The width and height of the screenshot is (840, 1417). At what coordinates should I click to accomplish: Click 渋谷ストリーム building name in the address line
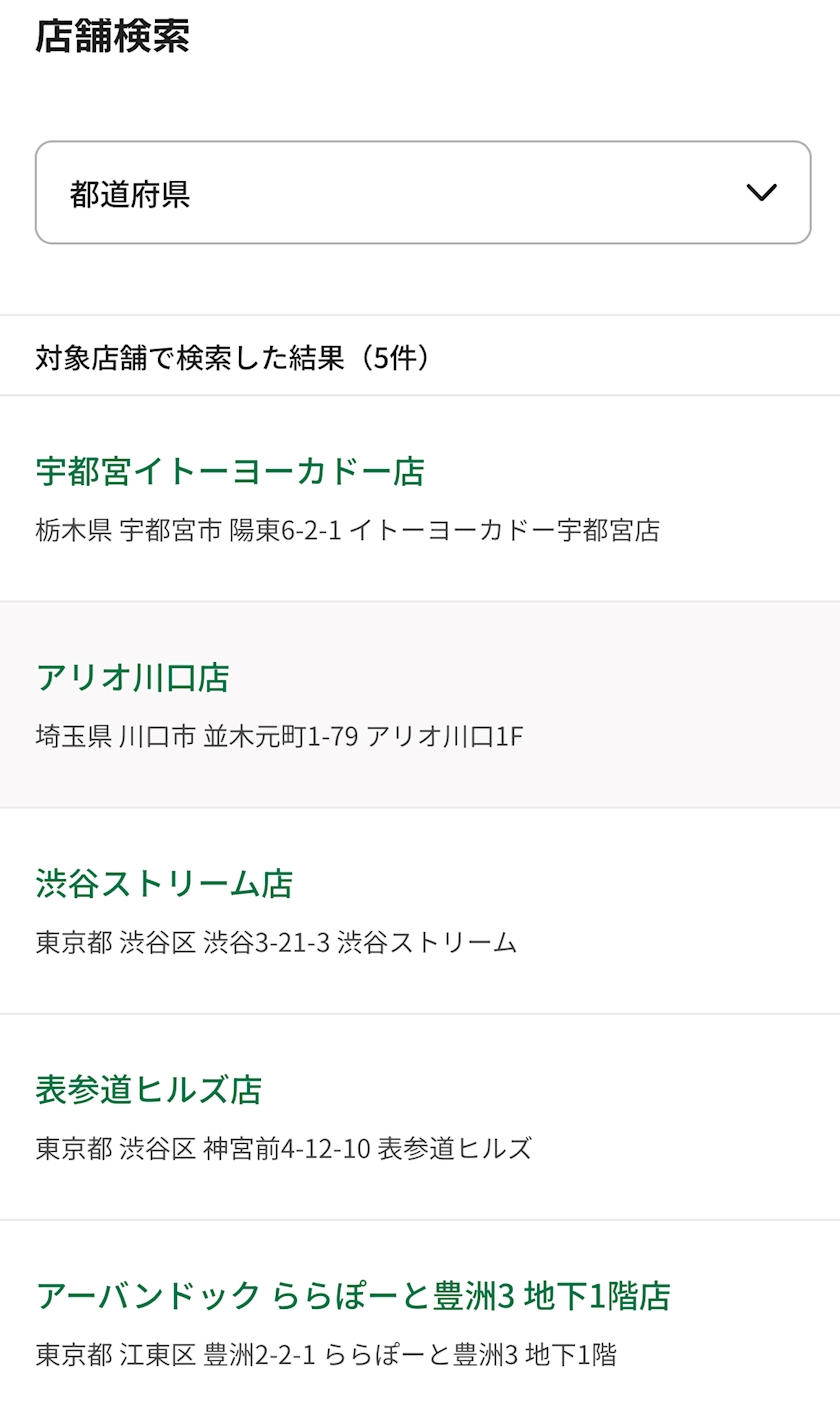tap(427, 943)
